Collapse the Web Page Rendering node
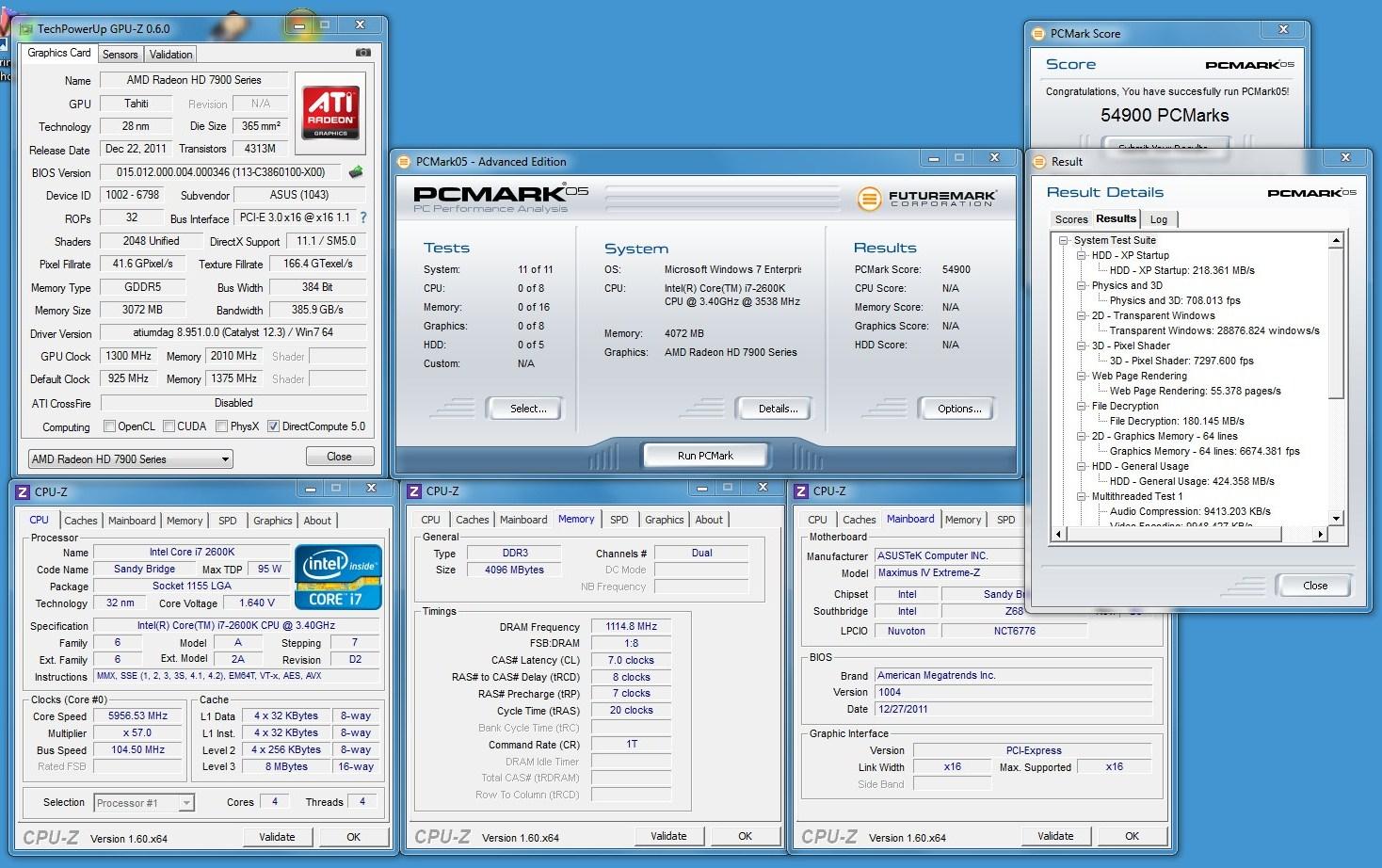This screenshot has height=868, width=1382. tap(1082, 376)
